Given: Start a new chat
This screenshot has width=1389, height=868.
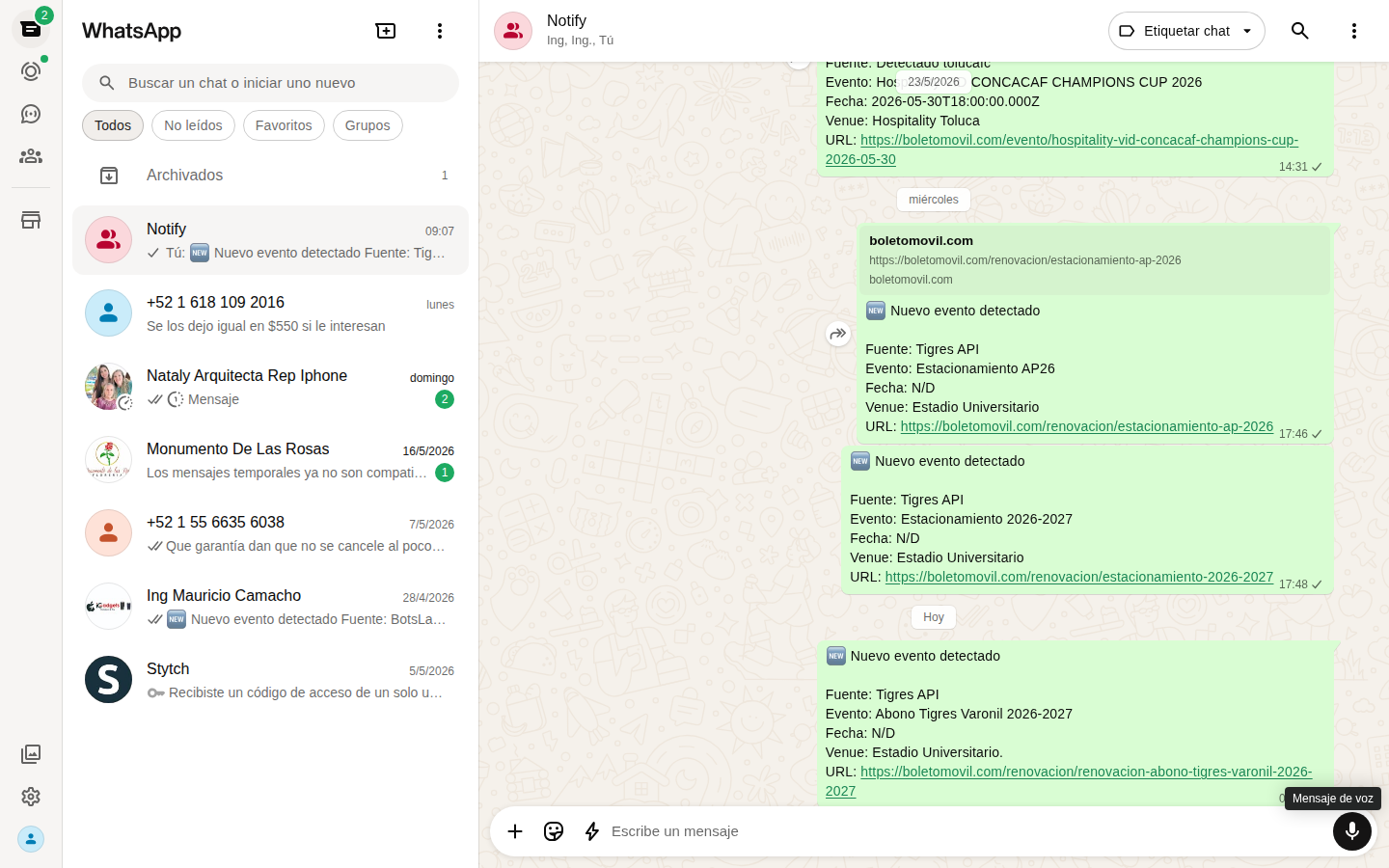Looking at the screenshot, I should click(386, 31).
